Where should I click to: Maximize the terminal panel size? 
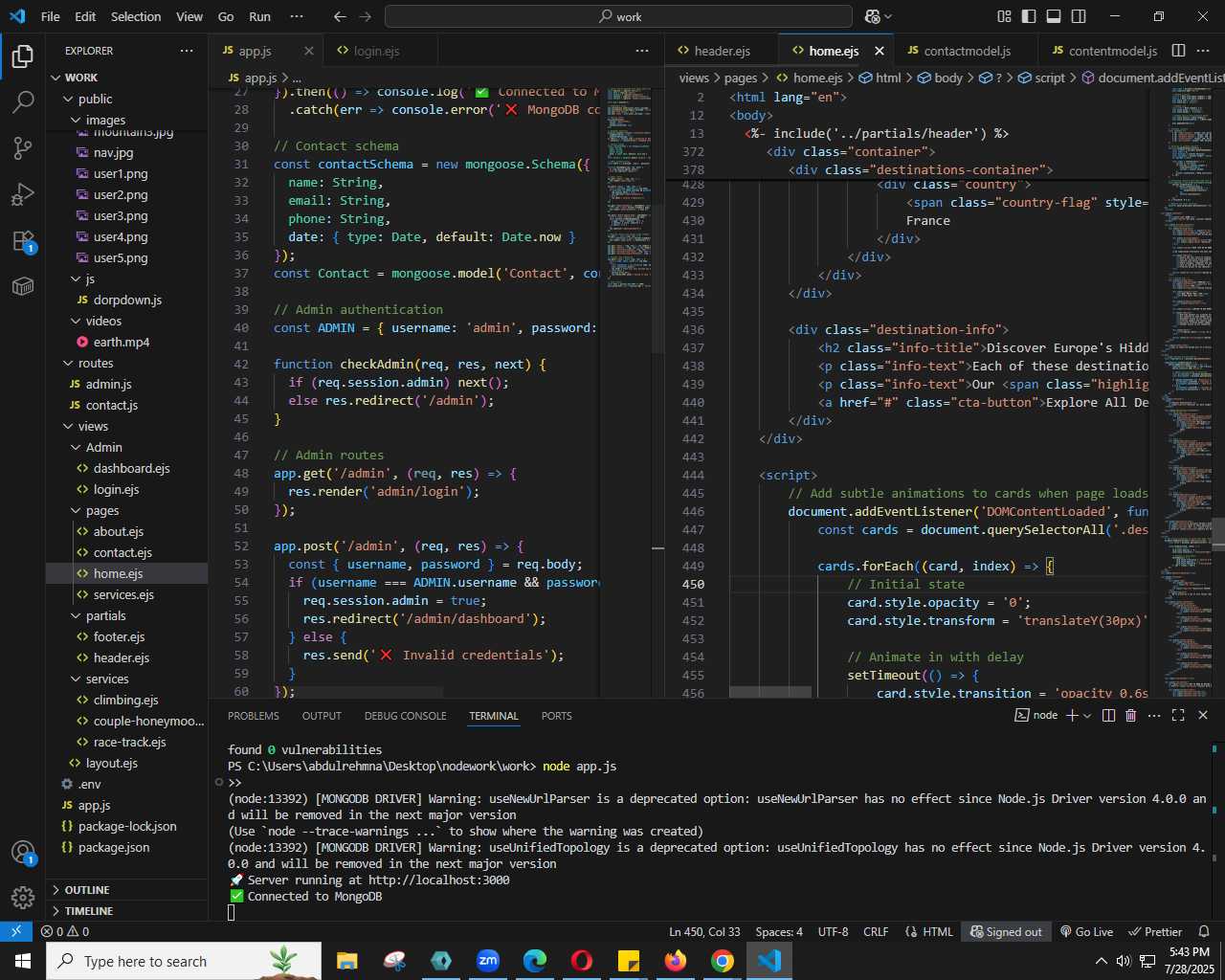pos(1178,715)
